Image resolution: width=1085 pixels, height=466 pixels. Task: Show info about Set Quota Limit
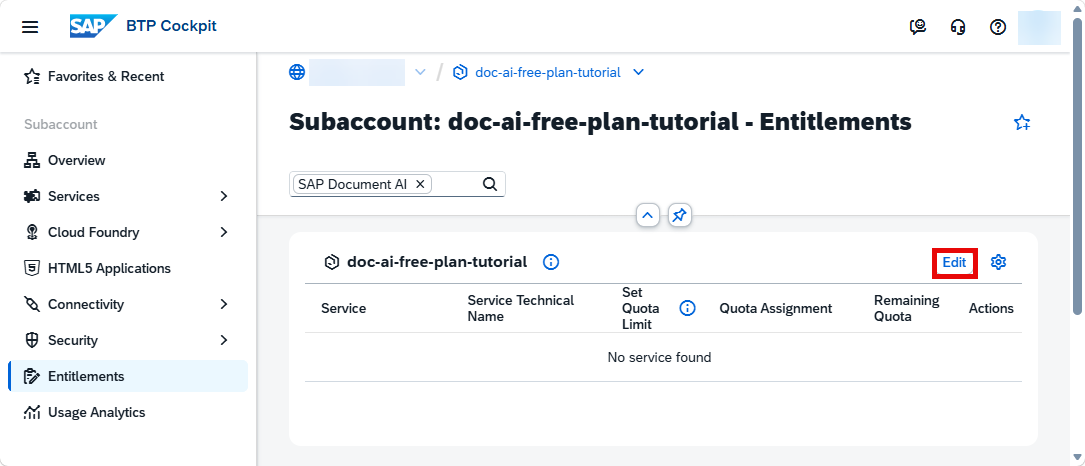(687, 308)
